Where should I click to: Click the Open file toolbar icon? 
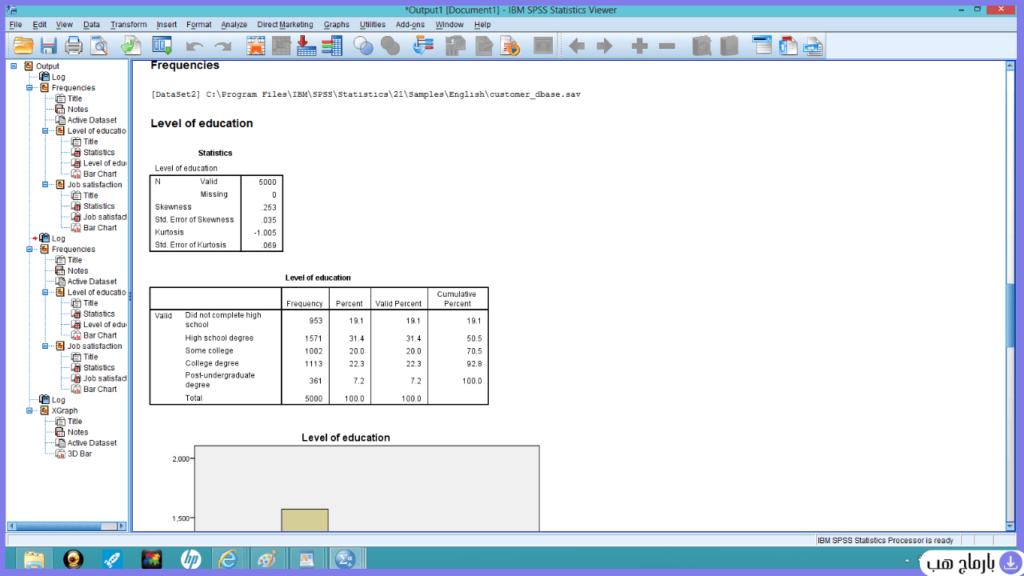(x=24, y=46)
